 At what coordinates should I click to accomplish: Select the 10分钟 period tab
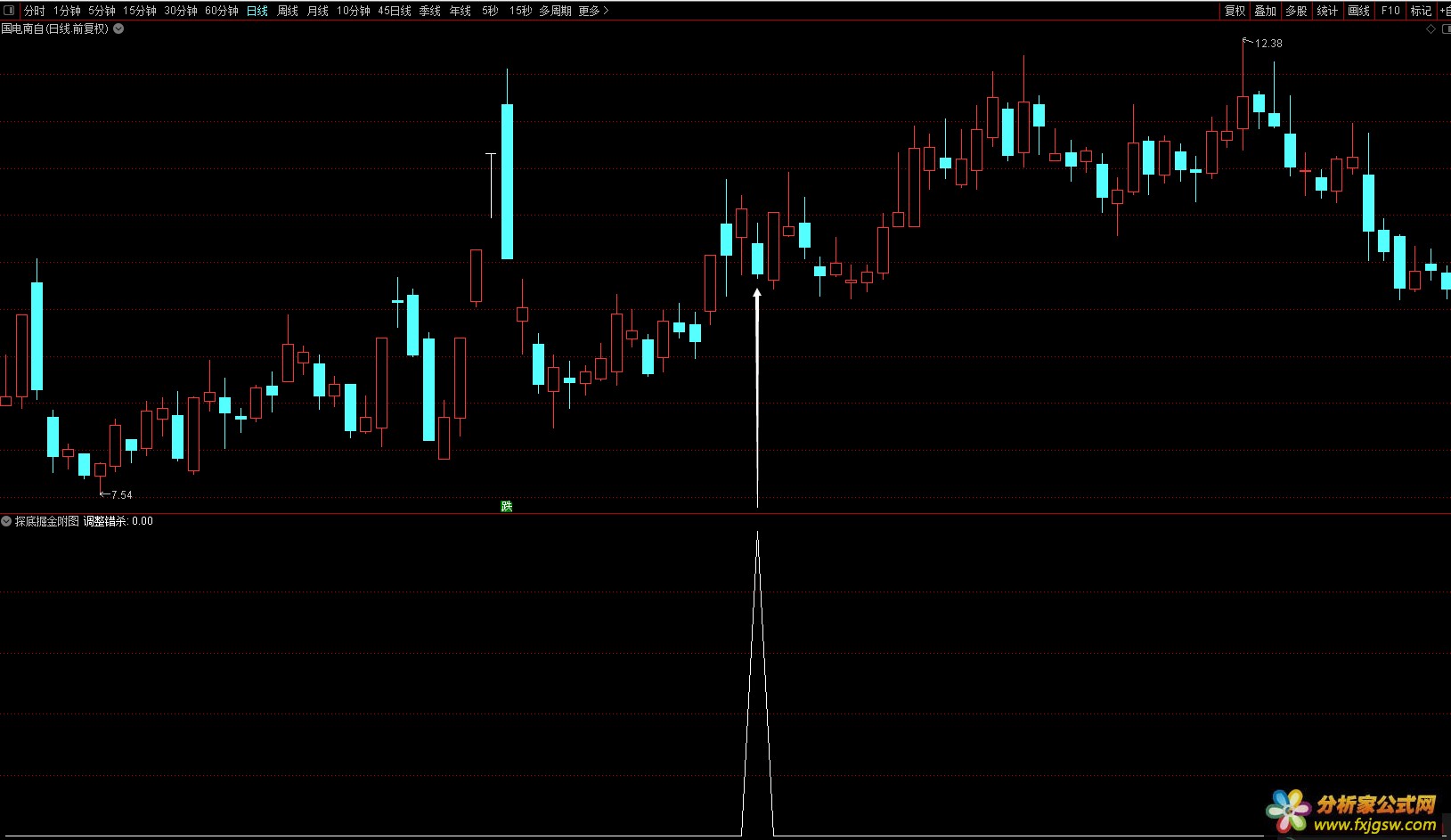point(354,11)
